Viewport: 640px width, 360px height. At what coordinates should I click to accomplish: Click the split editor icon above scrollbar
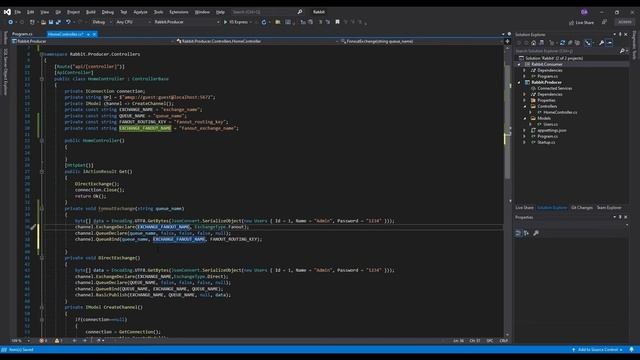pyautogui.click(x=507, y=41)
